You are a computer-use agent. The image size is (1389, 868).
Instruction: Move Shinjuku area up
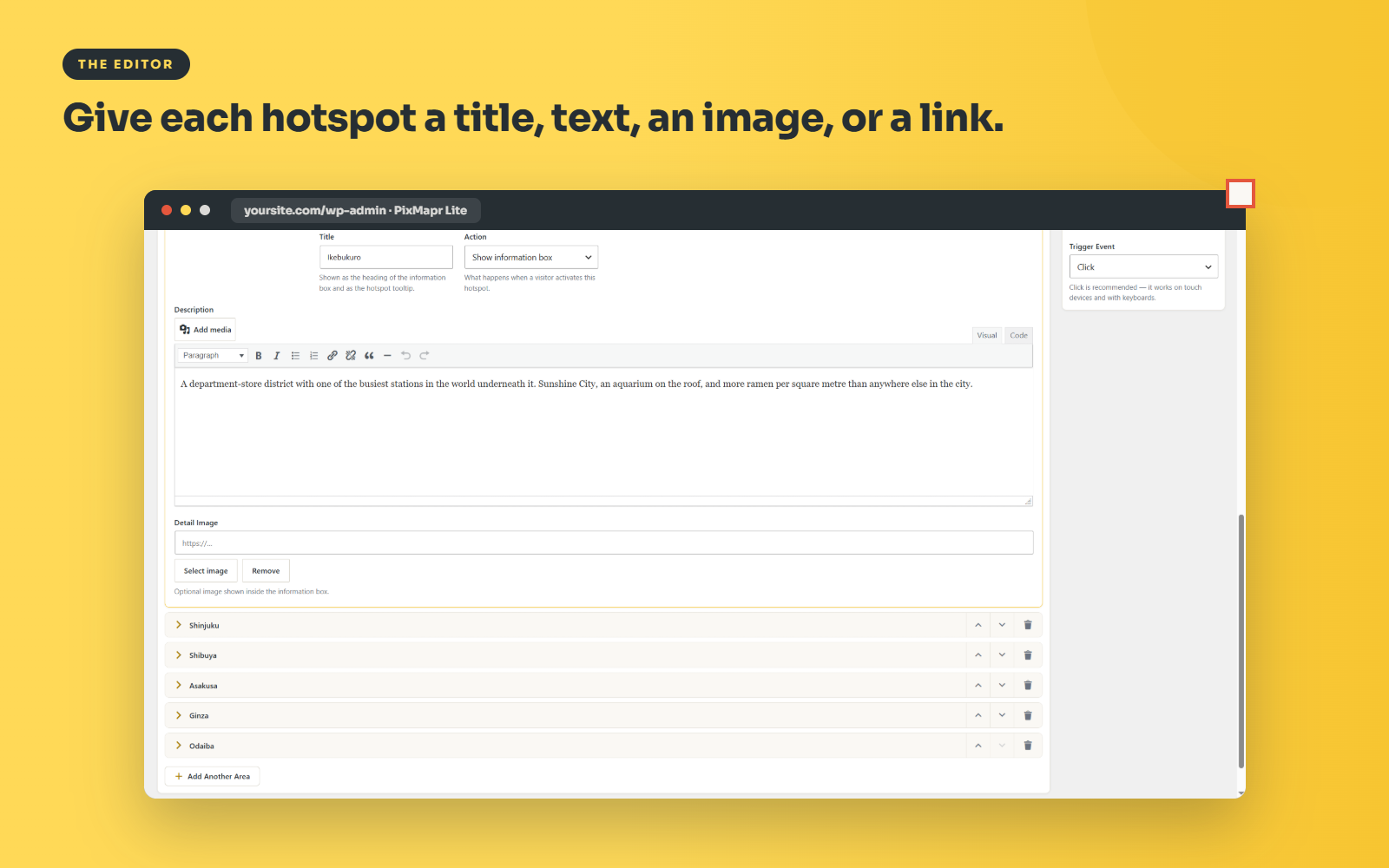978,625
